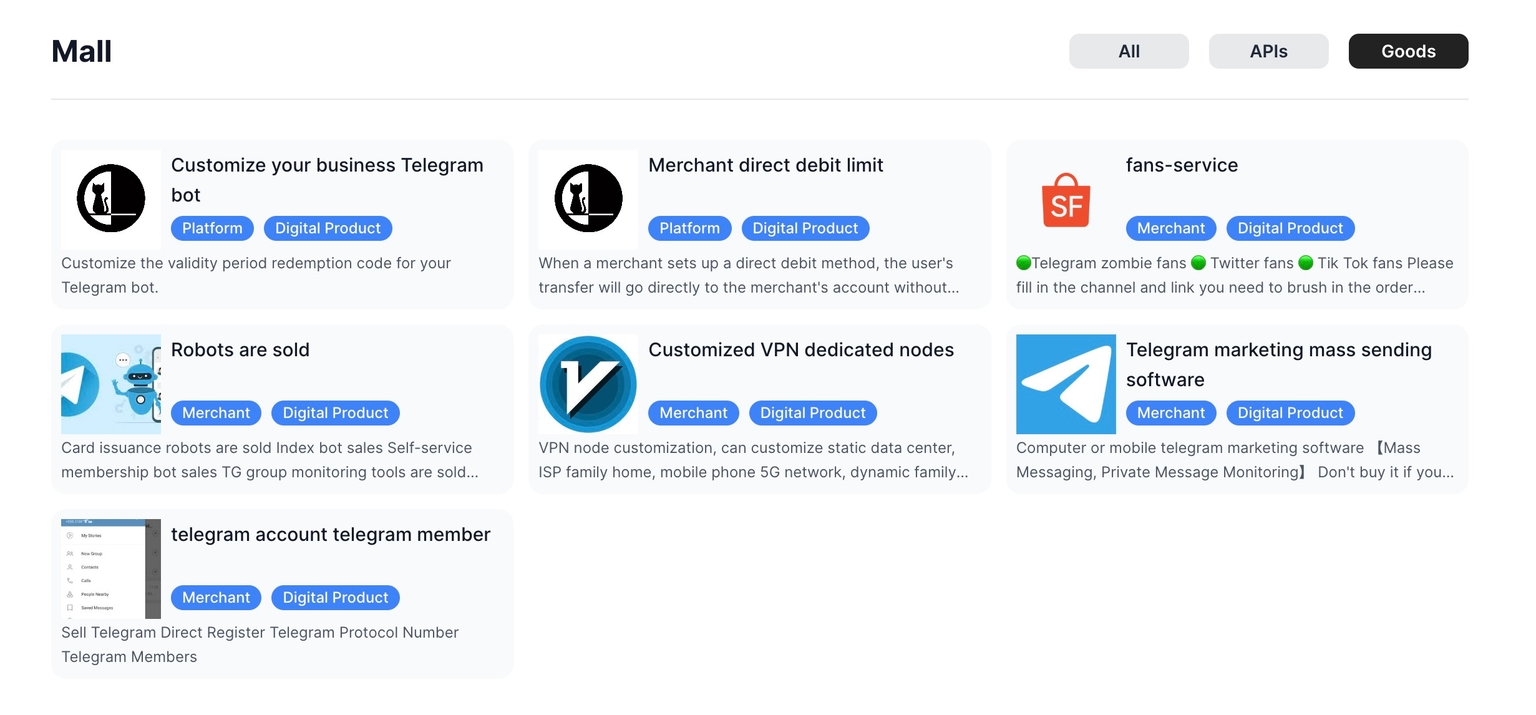Select the Goods tab
The height and width of the screenshot is (715, 1536).
(x=1408, y=51)
